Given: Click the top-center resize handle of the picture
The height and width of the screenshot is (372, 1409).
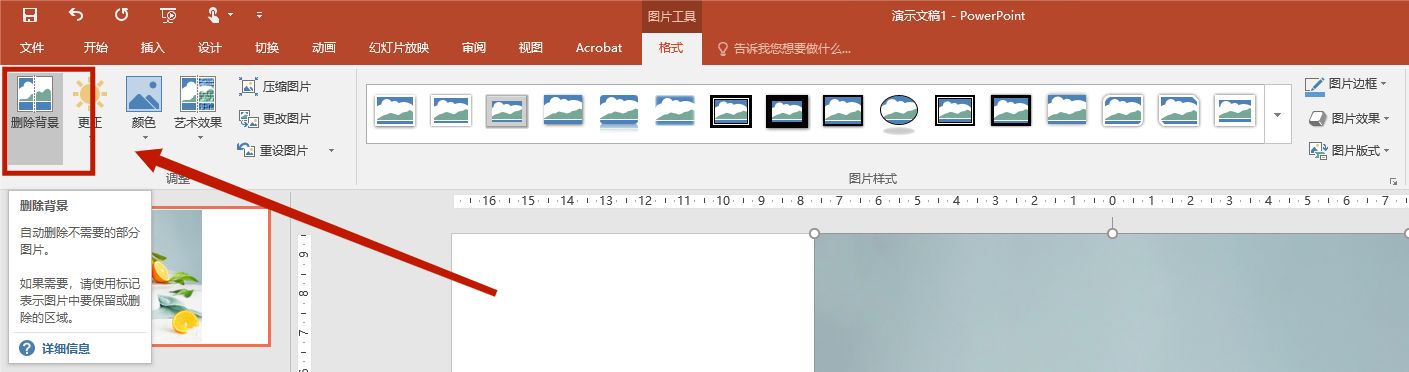Looking at the screenshot, I should tap(1112, 233).
